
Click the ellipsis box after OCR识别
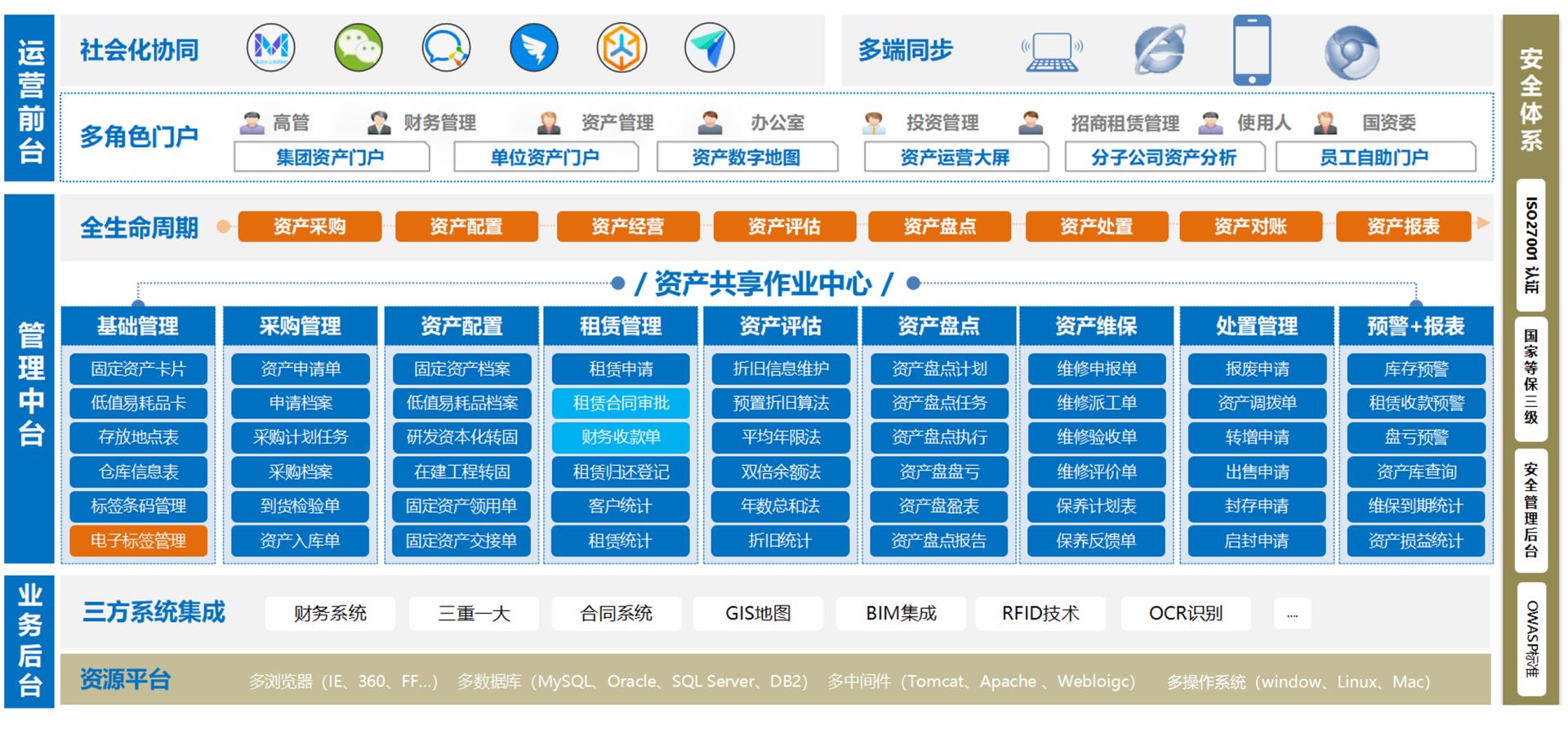1292,614
